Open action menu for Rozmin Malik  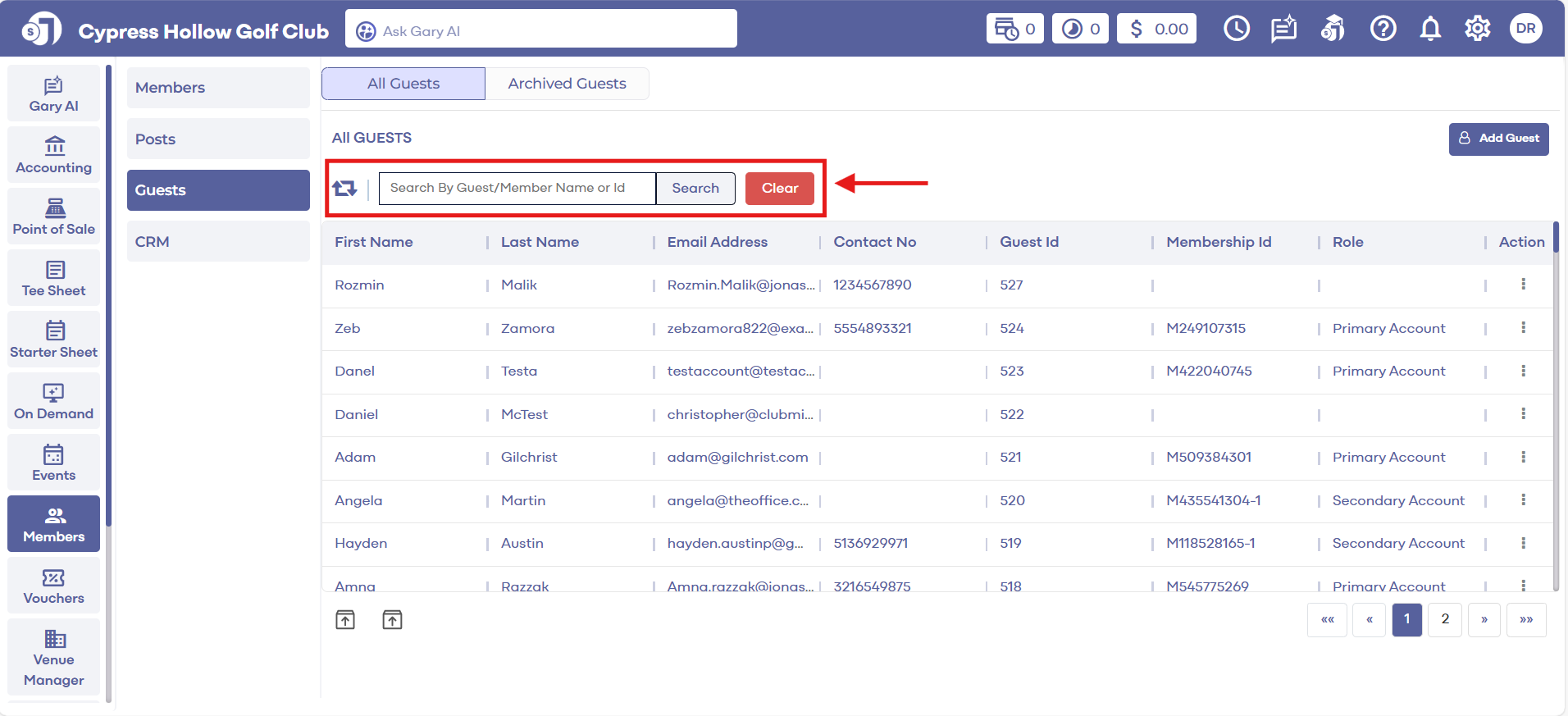tap(1523, 285)
